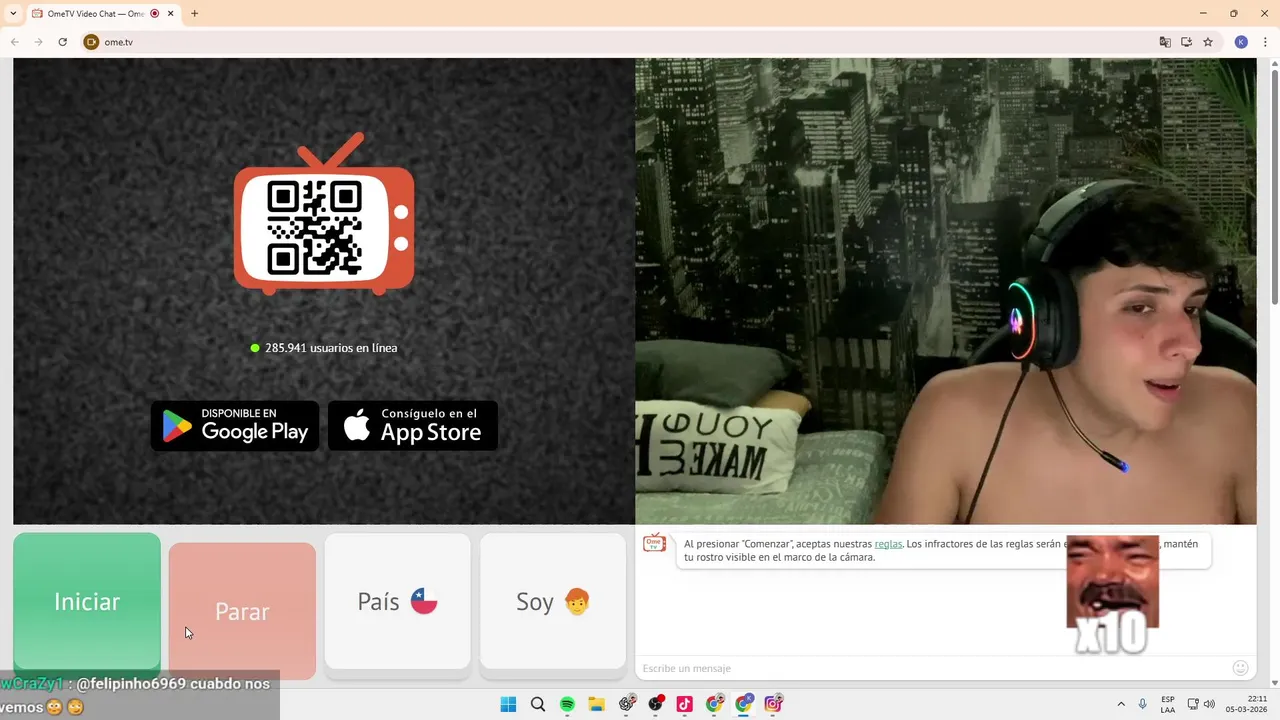Open the Chrome three-dot menu

click(x=1265, y=42)
